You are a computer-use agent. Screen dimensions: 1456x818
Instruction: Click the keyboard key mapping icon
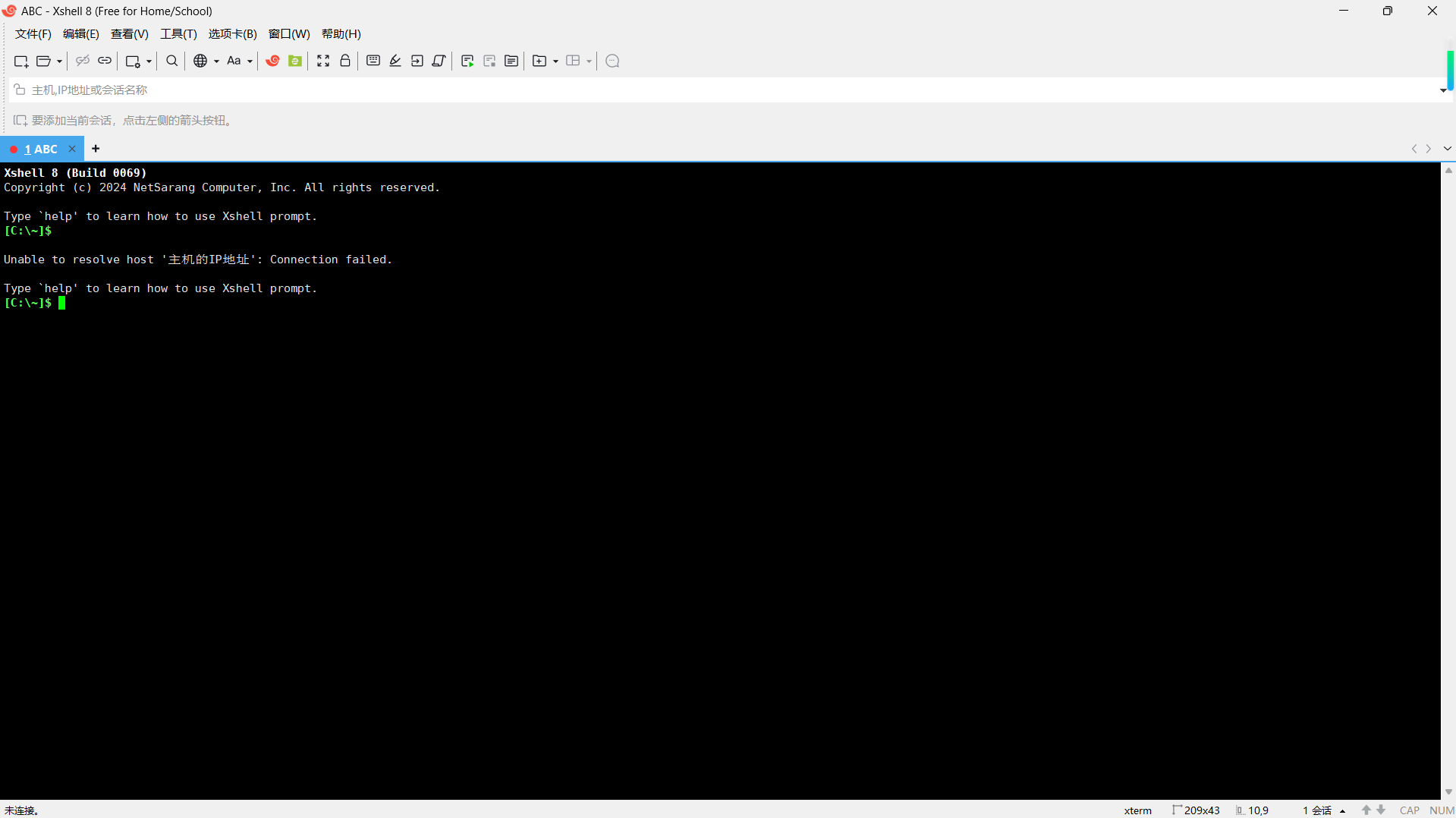point(373,61)
